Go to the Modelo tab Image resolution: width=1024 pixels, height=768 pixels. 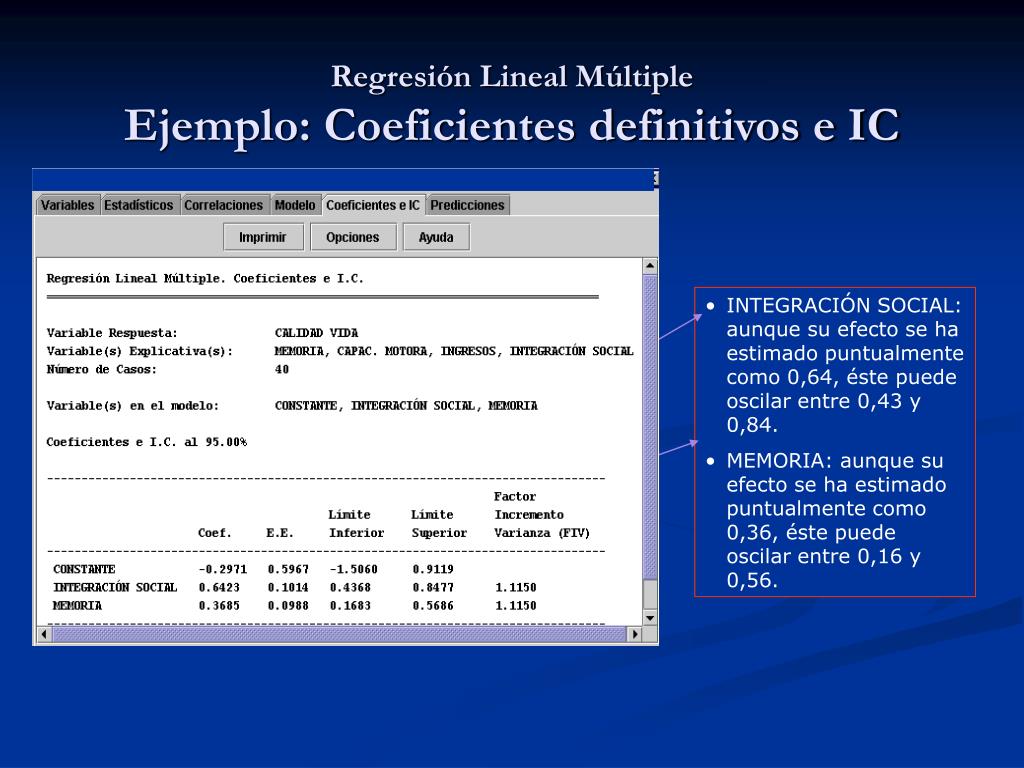(295, 205)
